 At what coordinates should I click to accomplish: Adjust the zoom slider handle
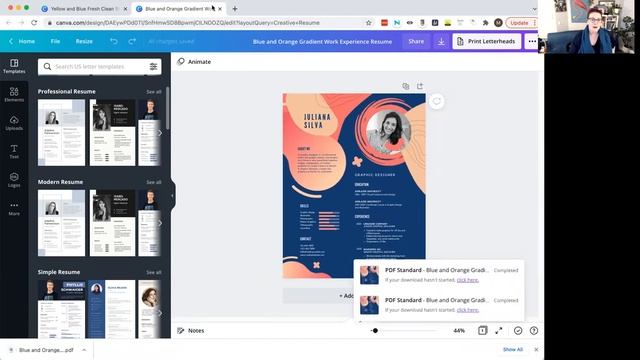coord(375,331)
